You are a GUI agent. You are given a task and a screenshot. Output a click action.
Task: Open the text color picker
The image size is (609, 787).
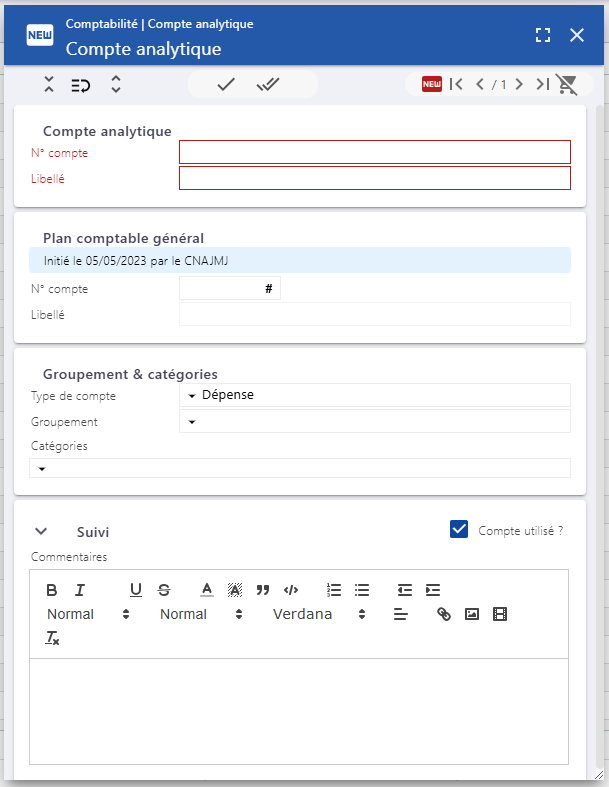207,590
